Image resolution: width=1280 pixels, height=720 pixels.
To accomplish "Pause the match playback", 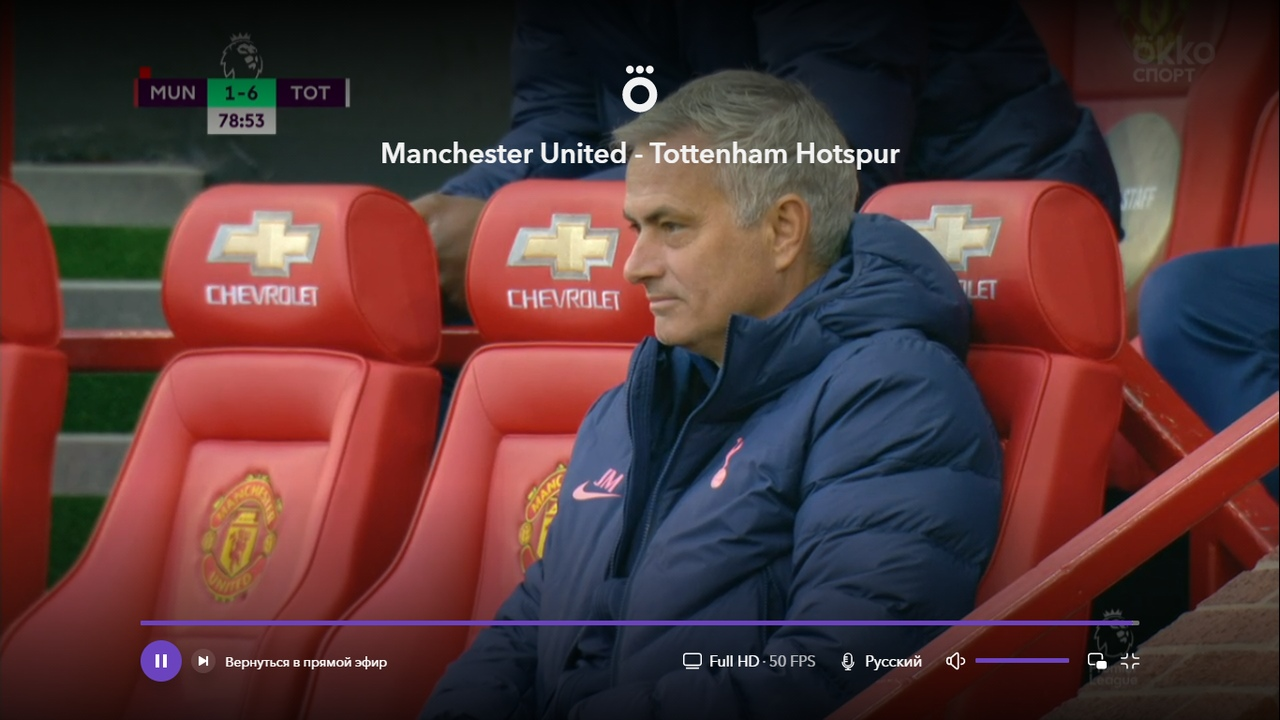I will 161,661.
